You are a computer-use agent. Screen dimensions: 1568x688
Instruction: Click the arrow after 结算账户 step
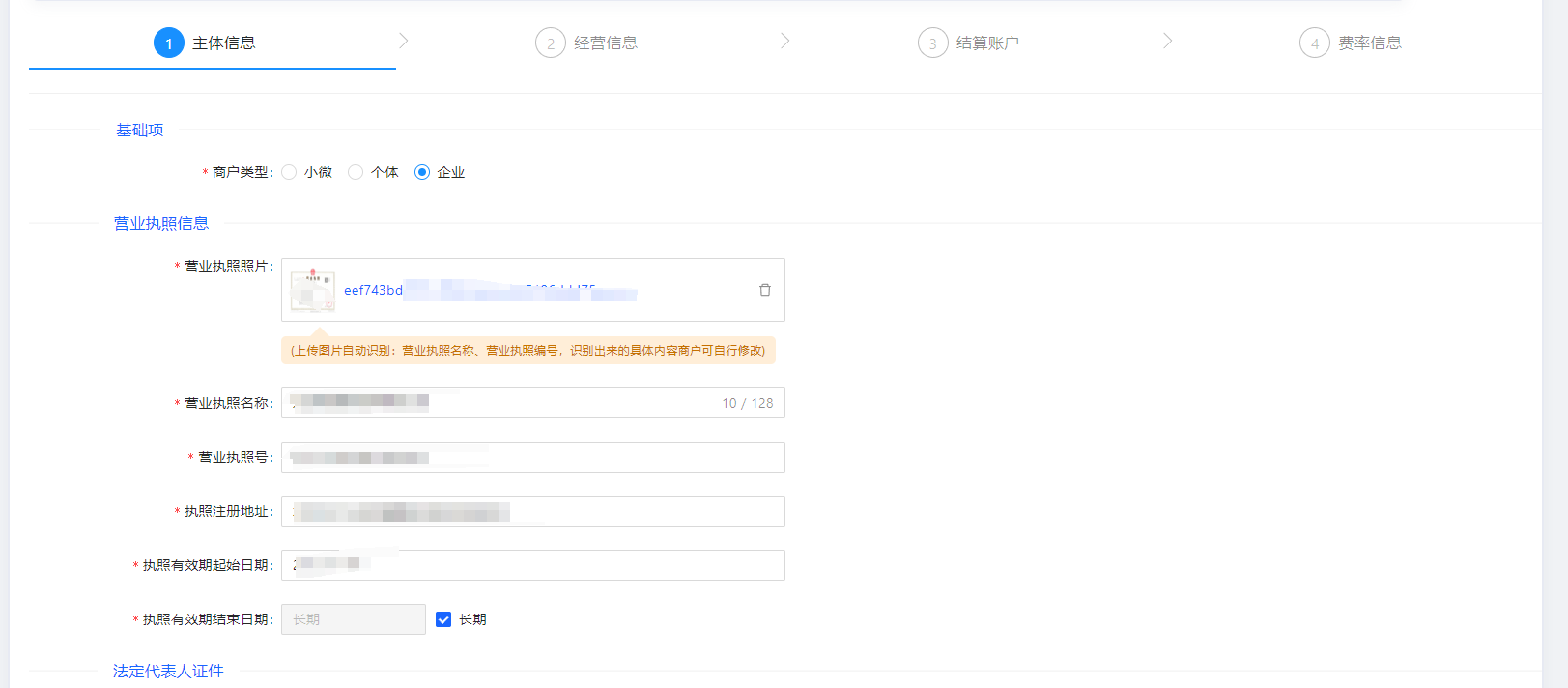1167,41
